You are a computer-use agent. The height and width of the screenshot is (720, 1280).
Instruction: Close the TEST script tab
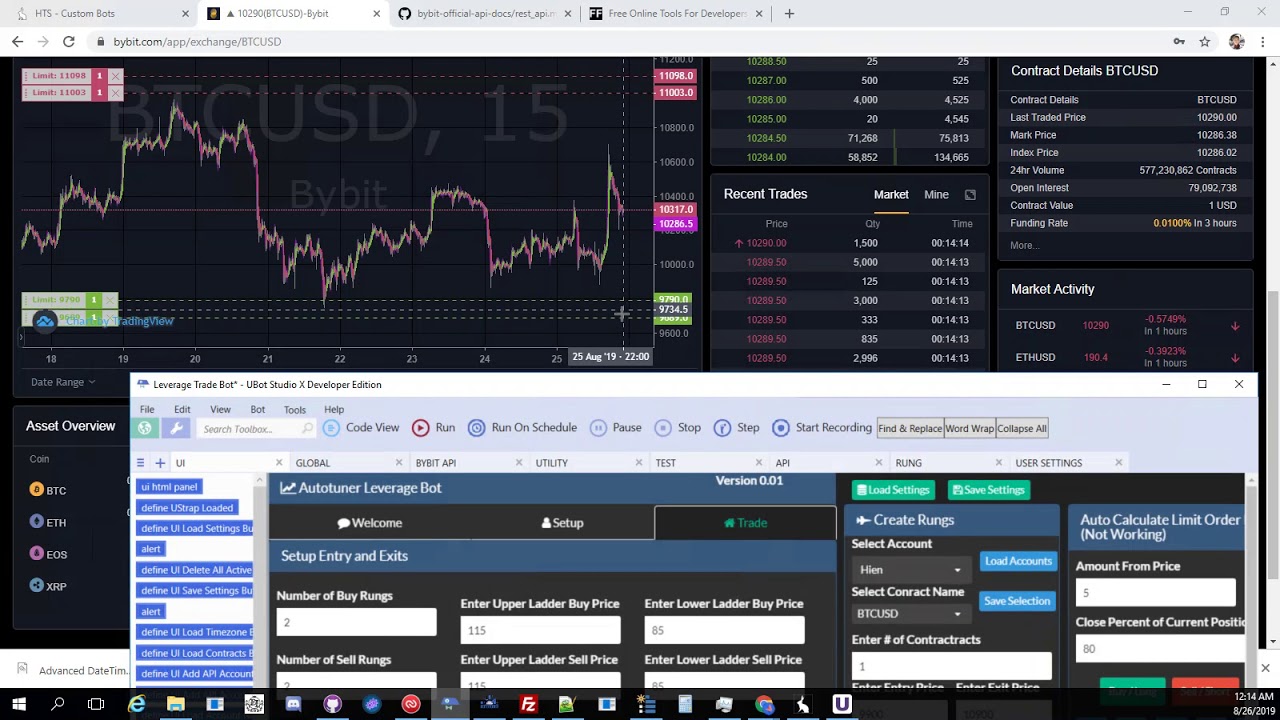click(x=759, y=463)
